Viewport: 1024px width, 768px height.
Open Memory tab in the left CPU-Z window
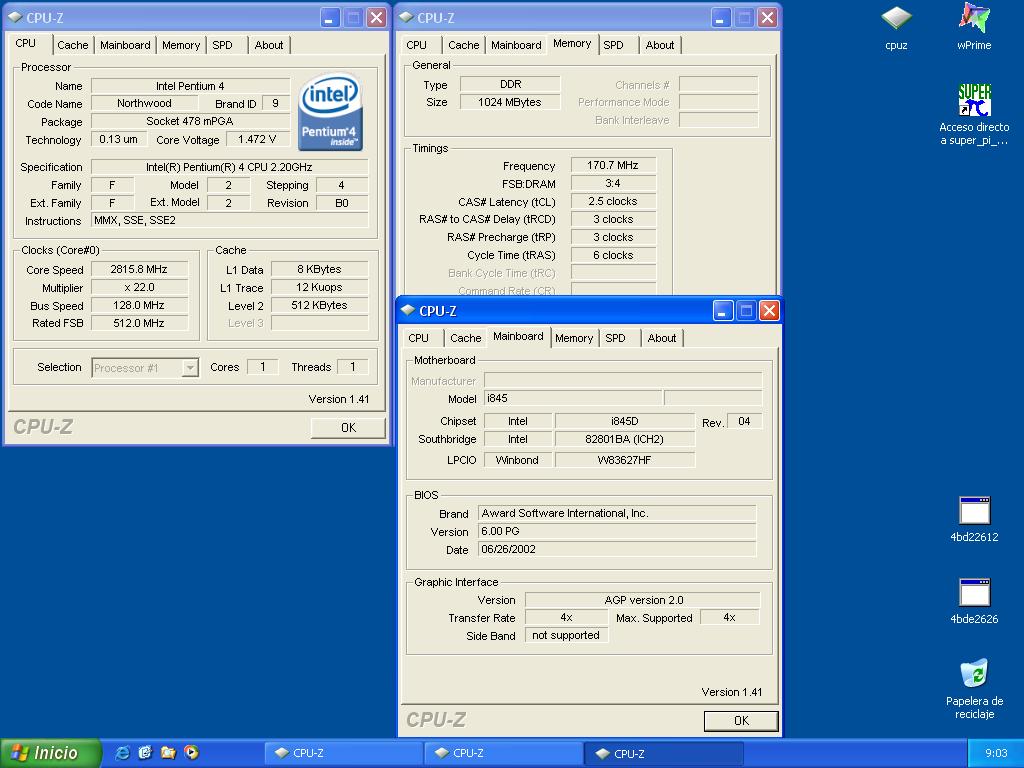(181, 45)
